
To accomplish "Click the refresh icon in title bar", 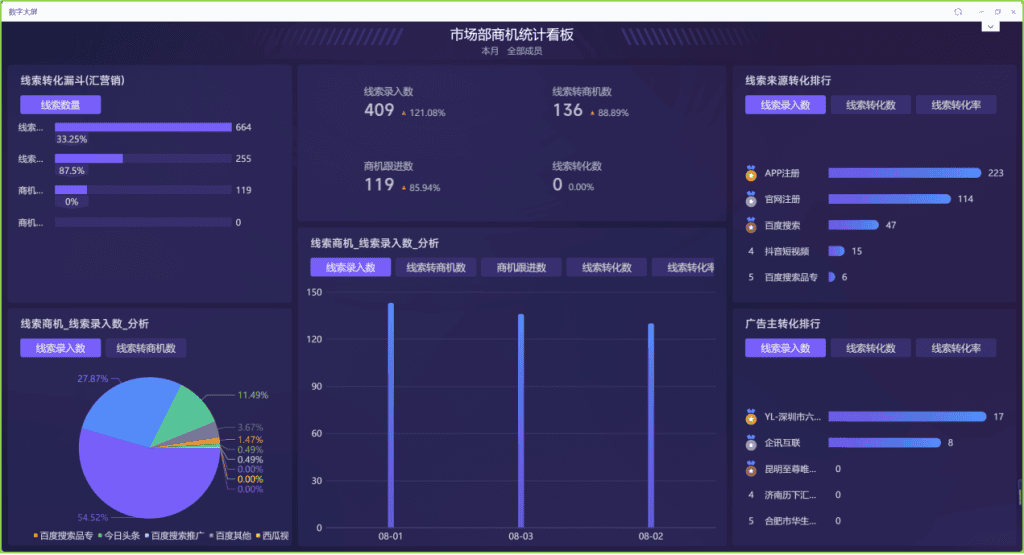I will (x=957, y=11).
